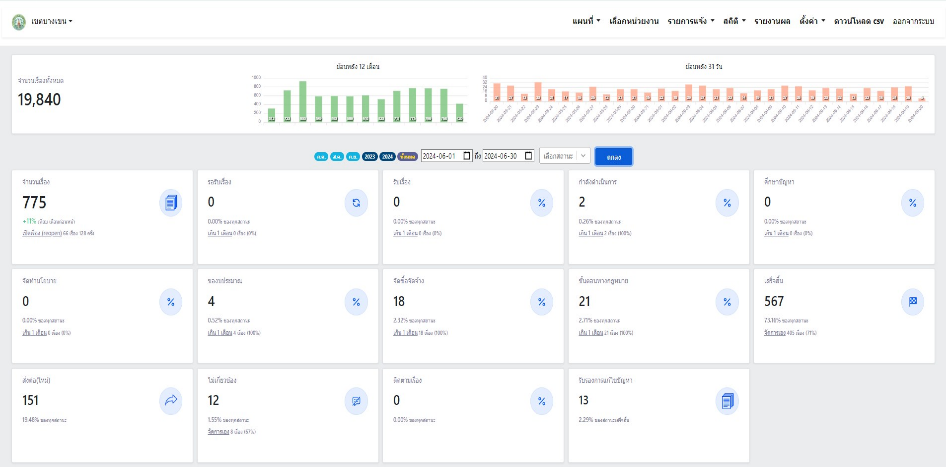Click the end date field showing 2024-06-30

(503, 156)
